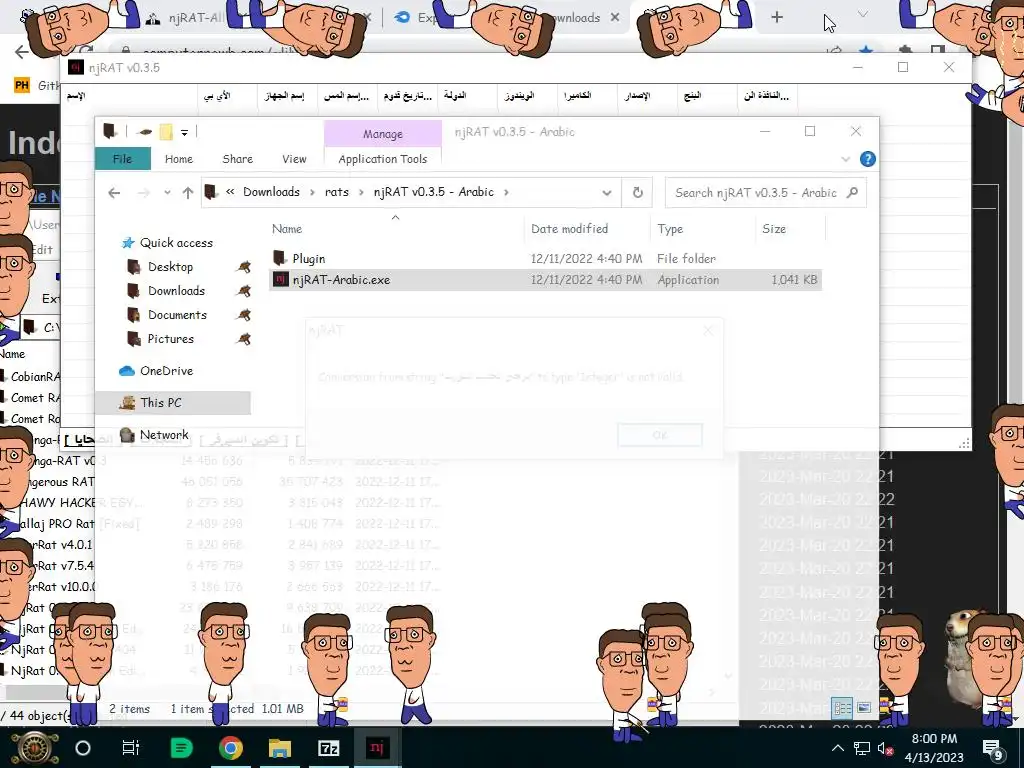Image resolution: width=1024 pixels, height=768 pixels.
Task: Open the Share ribbon tab
Action: (x=238, y=159)
